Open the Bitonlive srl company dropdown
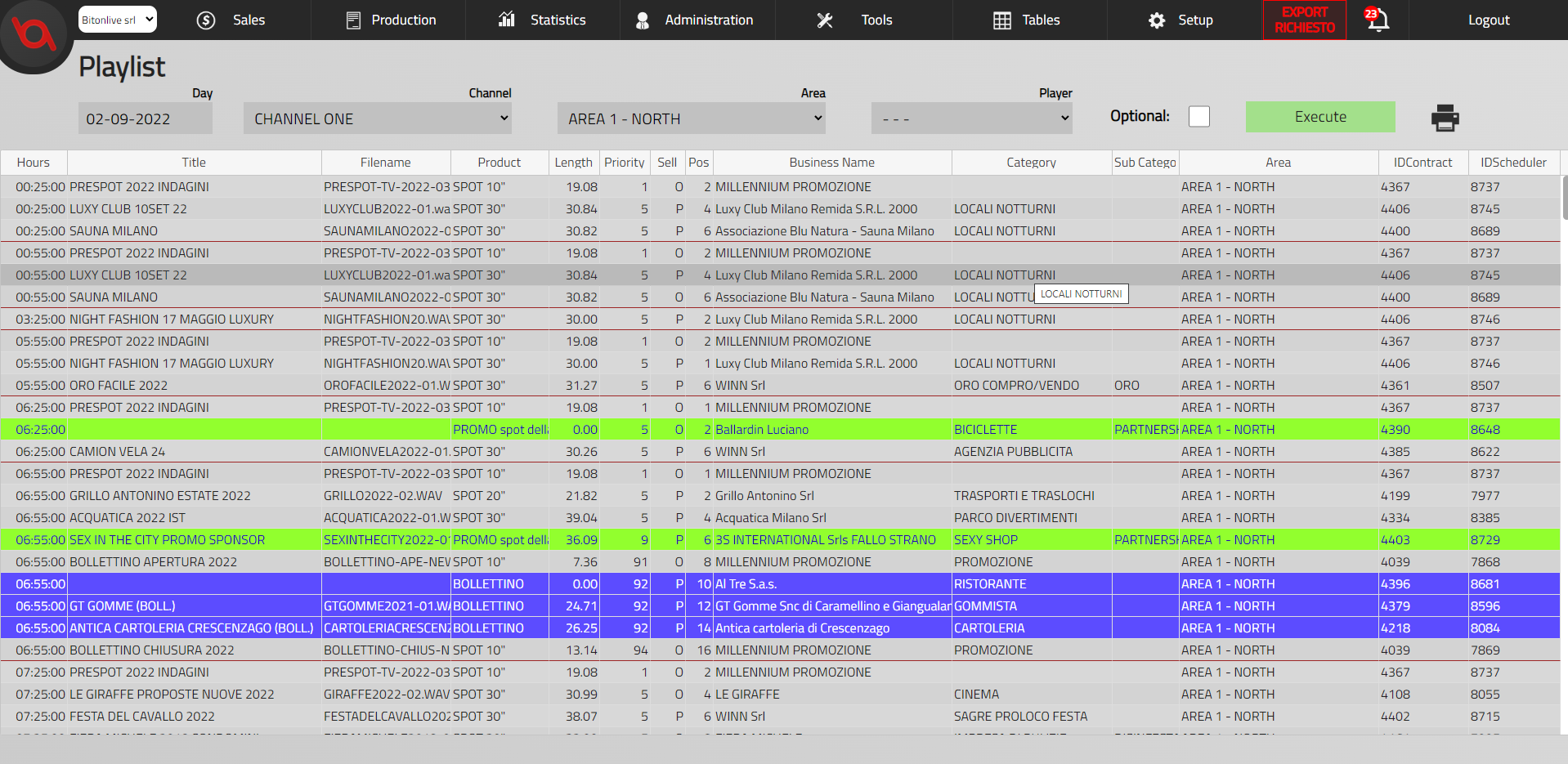Image resolution: width=1568 pixels, height=764 pixels. (x=118, y=20)
